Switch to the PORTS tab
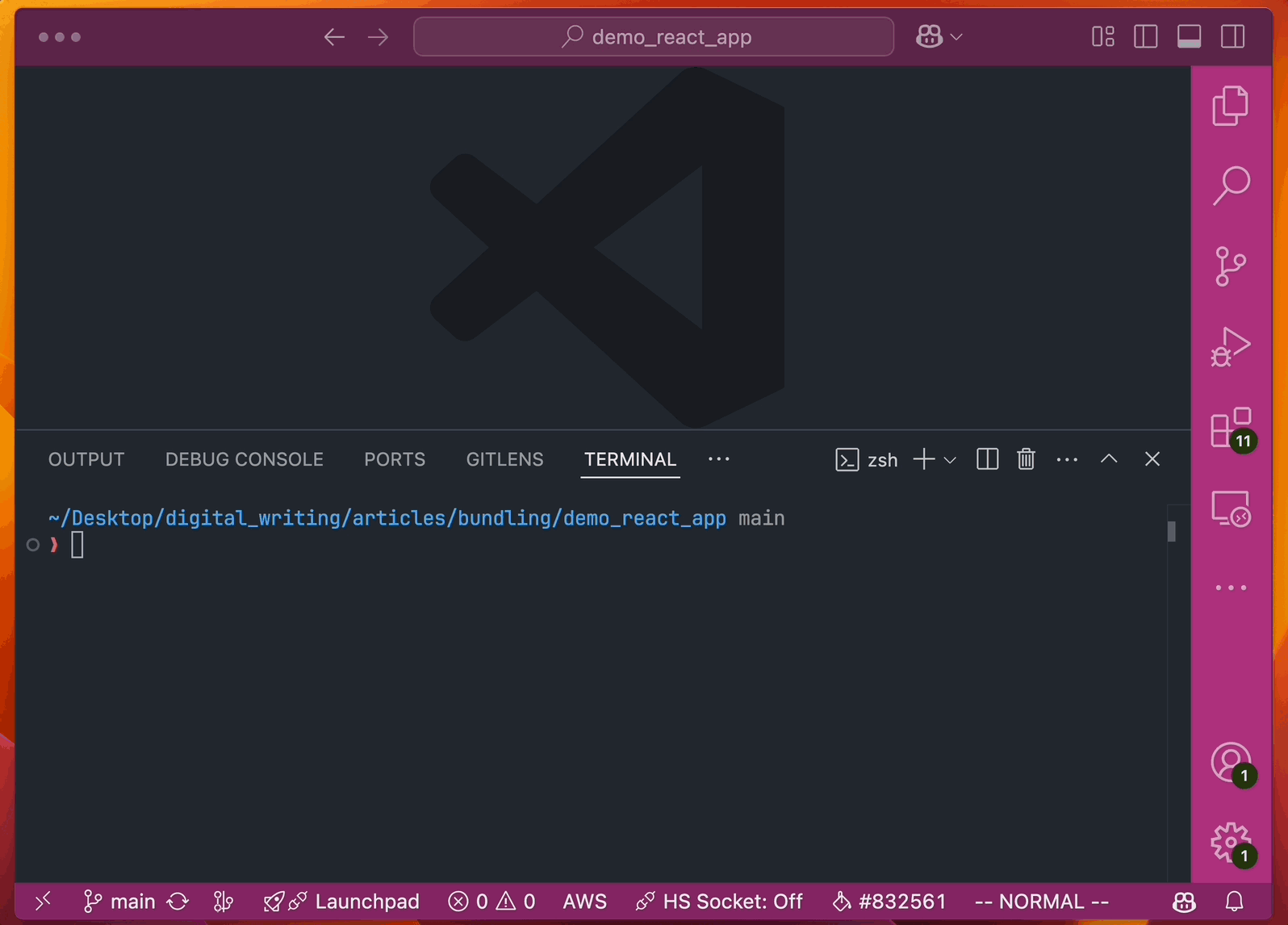Screen dimensions: 1288x925 [395, 459]
